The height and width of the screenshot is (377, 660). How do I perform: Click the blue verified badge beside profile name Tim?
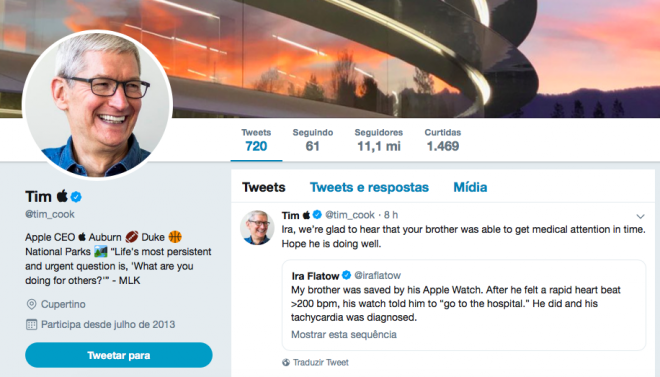click(x=76, y=196)
